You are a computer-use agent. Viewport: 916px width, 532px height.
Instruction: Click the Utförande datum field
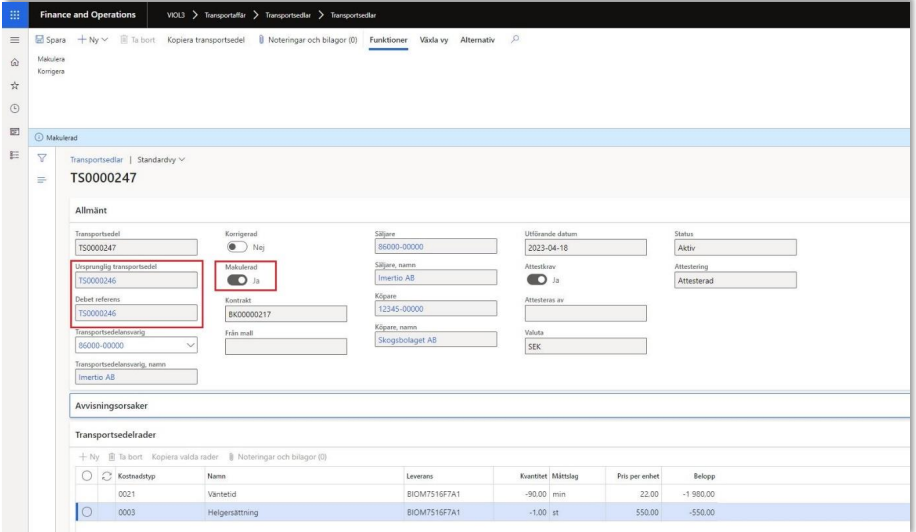(x=585, y=248)
